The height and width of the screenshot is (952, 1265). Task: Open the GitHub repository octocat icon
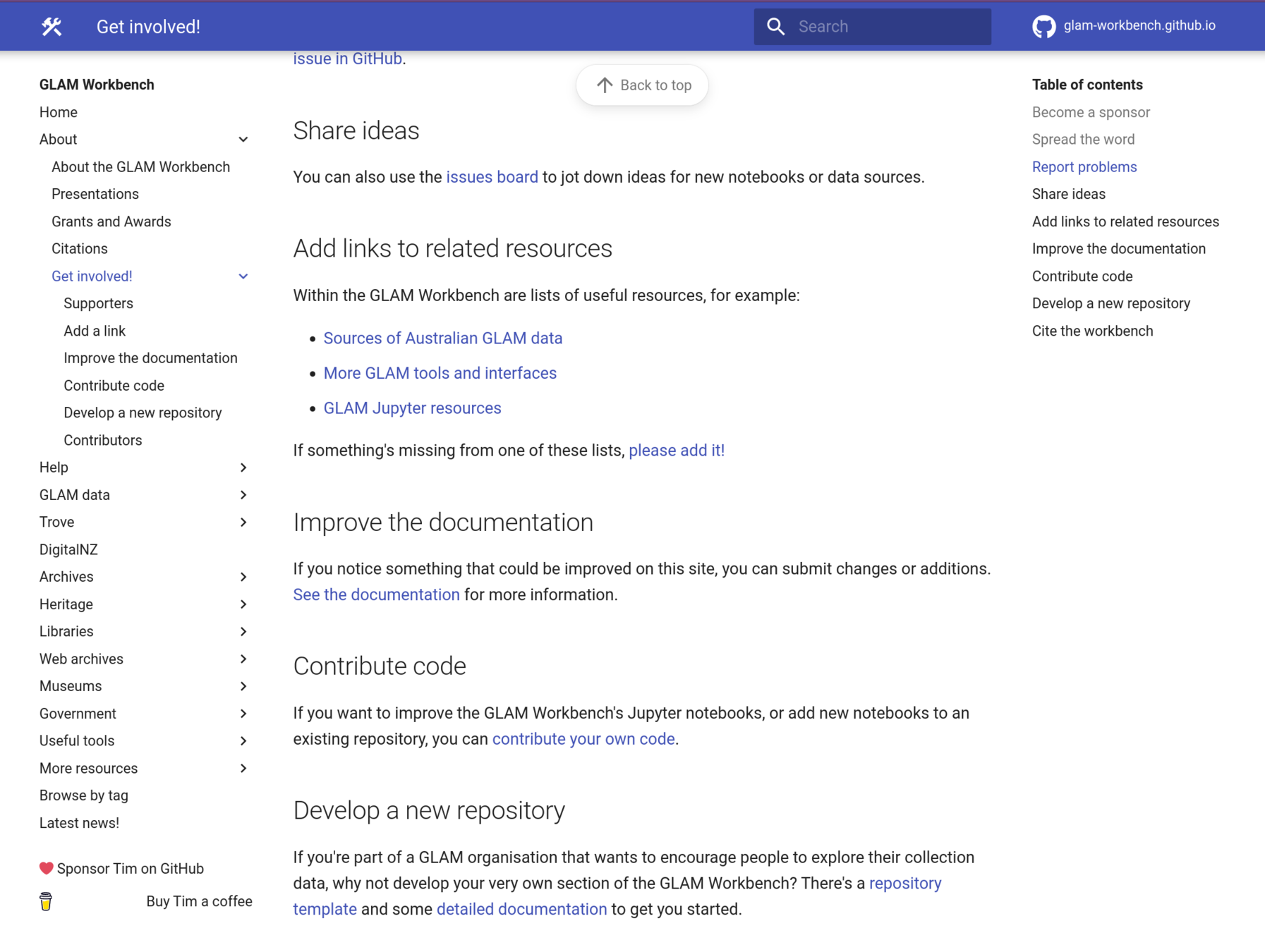coord(1043,27)
